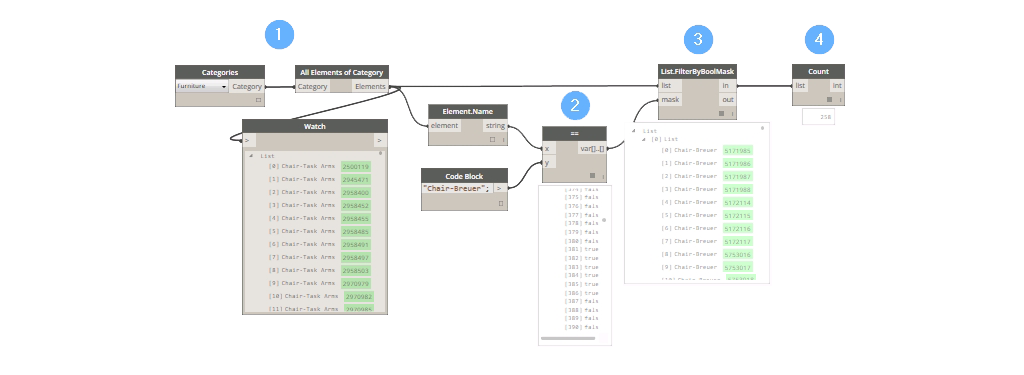The image size is (1024, 375).
Task: Click the x input port on == node
Action: (550, 149)
